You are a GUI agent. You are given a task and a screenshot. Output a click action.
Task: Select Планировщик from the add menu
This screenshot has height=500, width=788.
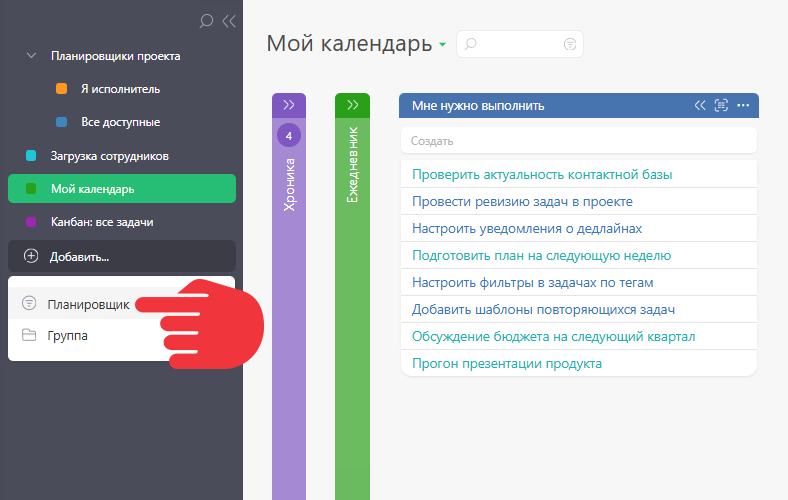coord(88,305)
